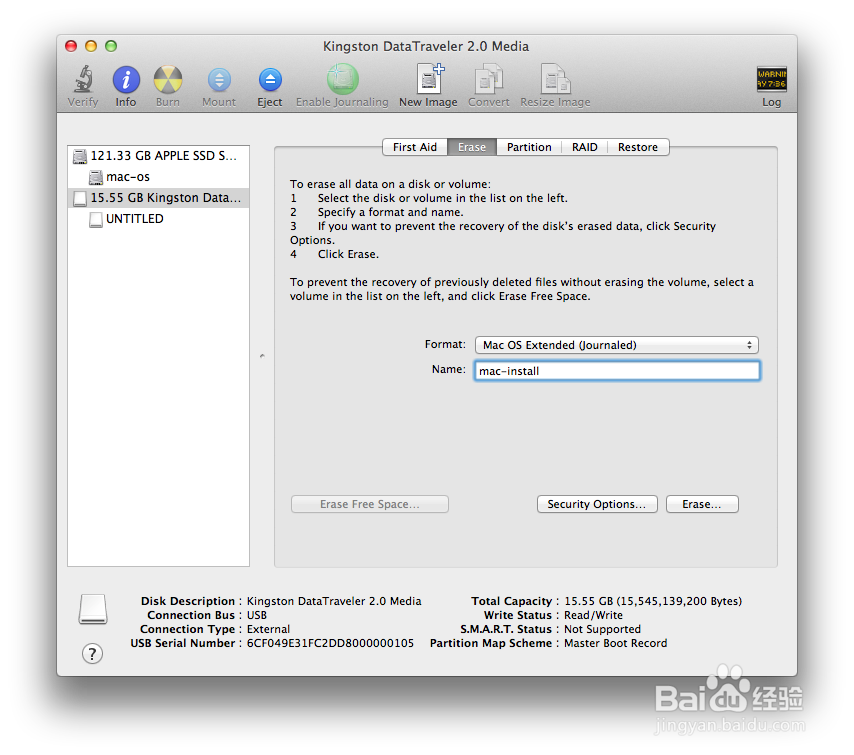The image size is (854, 755).
Task: Click the Name field containing mac-install
Action: coord(617,371)
